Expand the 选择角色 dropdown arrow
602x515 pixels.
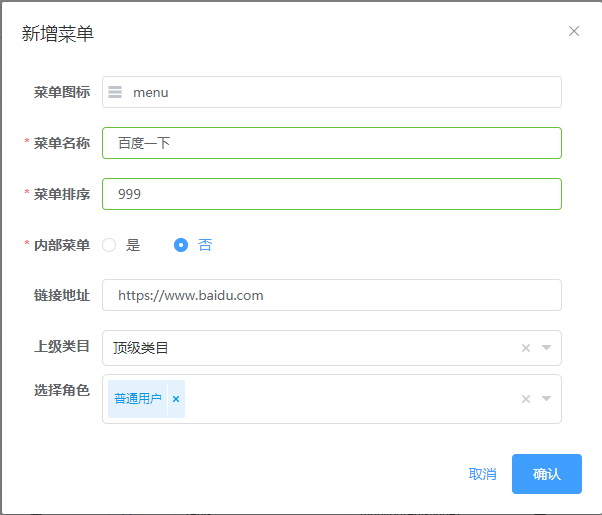click(547, 399)
